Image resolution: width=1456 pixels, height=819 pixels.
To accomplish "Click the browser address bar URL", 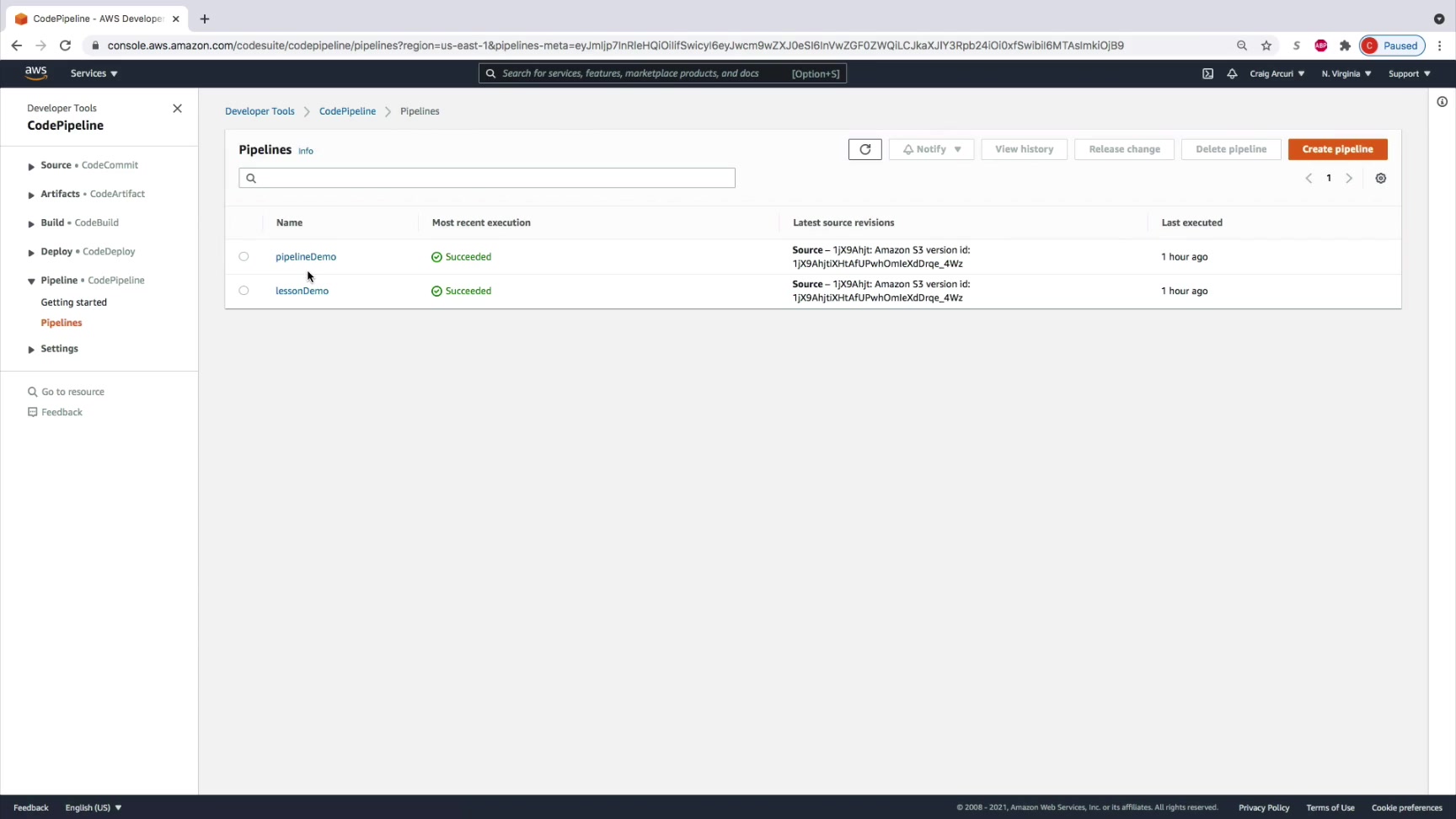I will click(616, 45).
